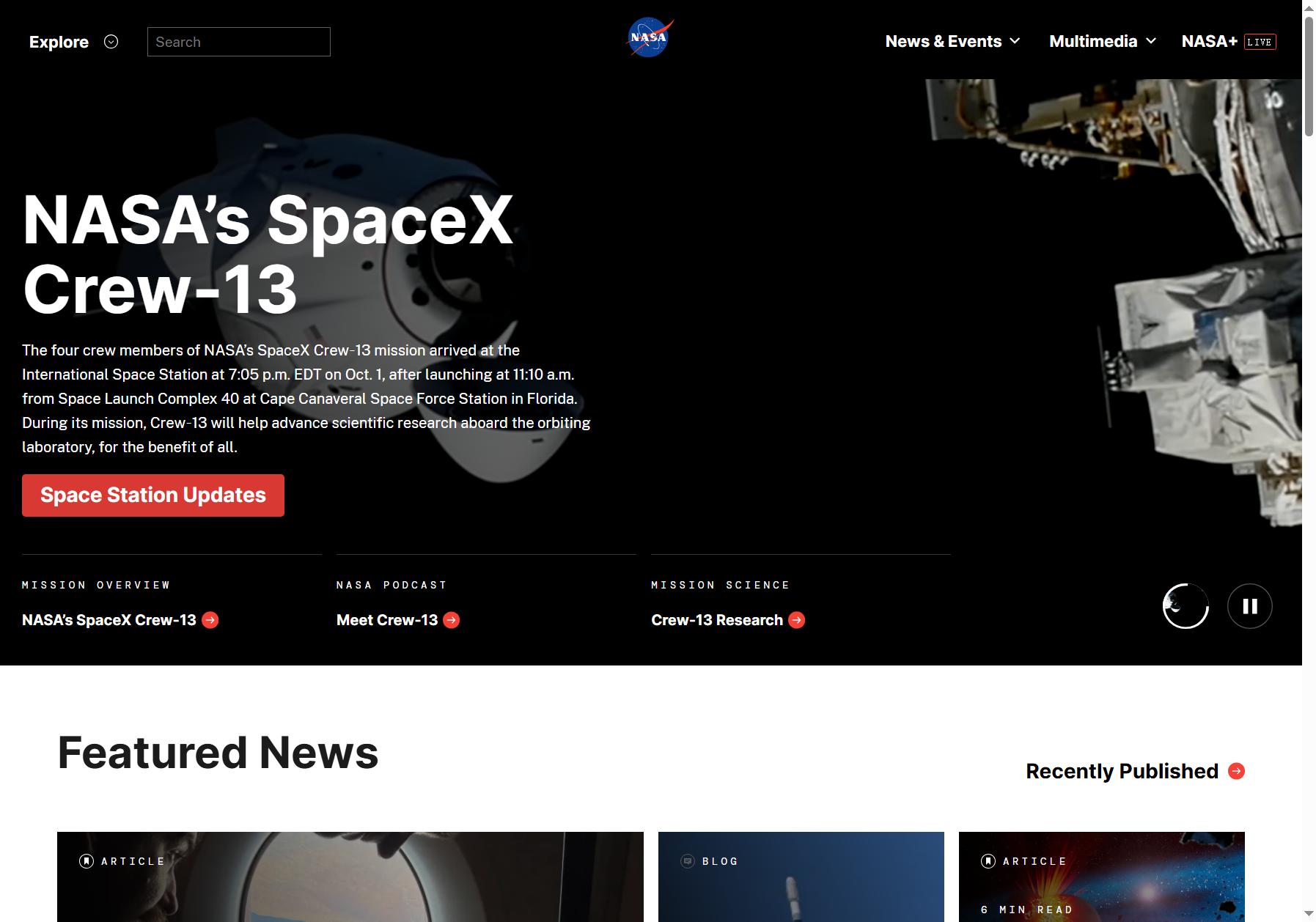Expand the Multimedia chevron arrow
The width and height of the screenshot is (1316, 922).
1151,41
